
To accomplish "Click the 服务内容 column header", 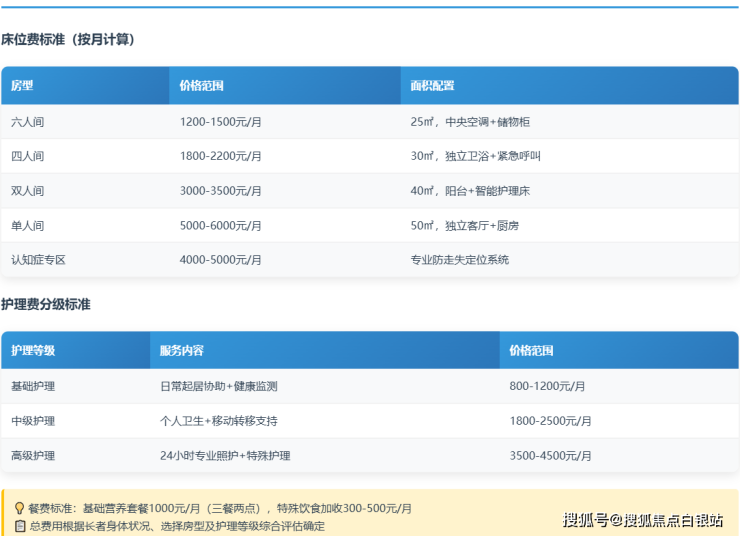I will tap(182, 351).
